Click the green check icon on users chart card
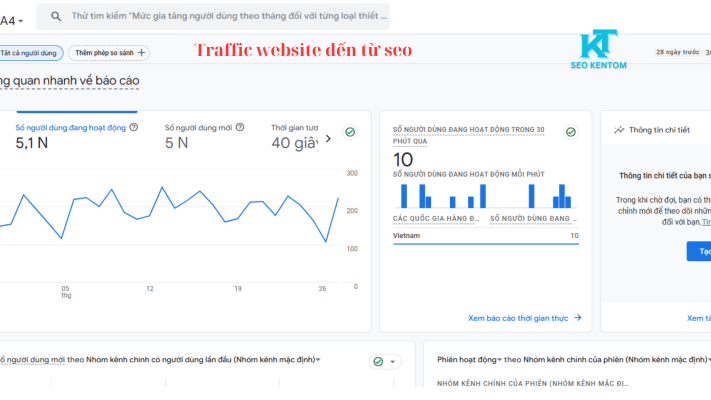This screenshot has width=711, height=400. pos(350,132)
